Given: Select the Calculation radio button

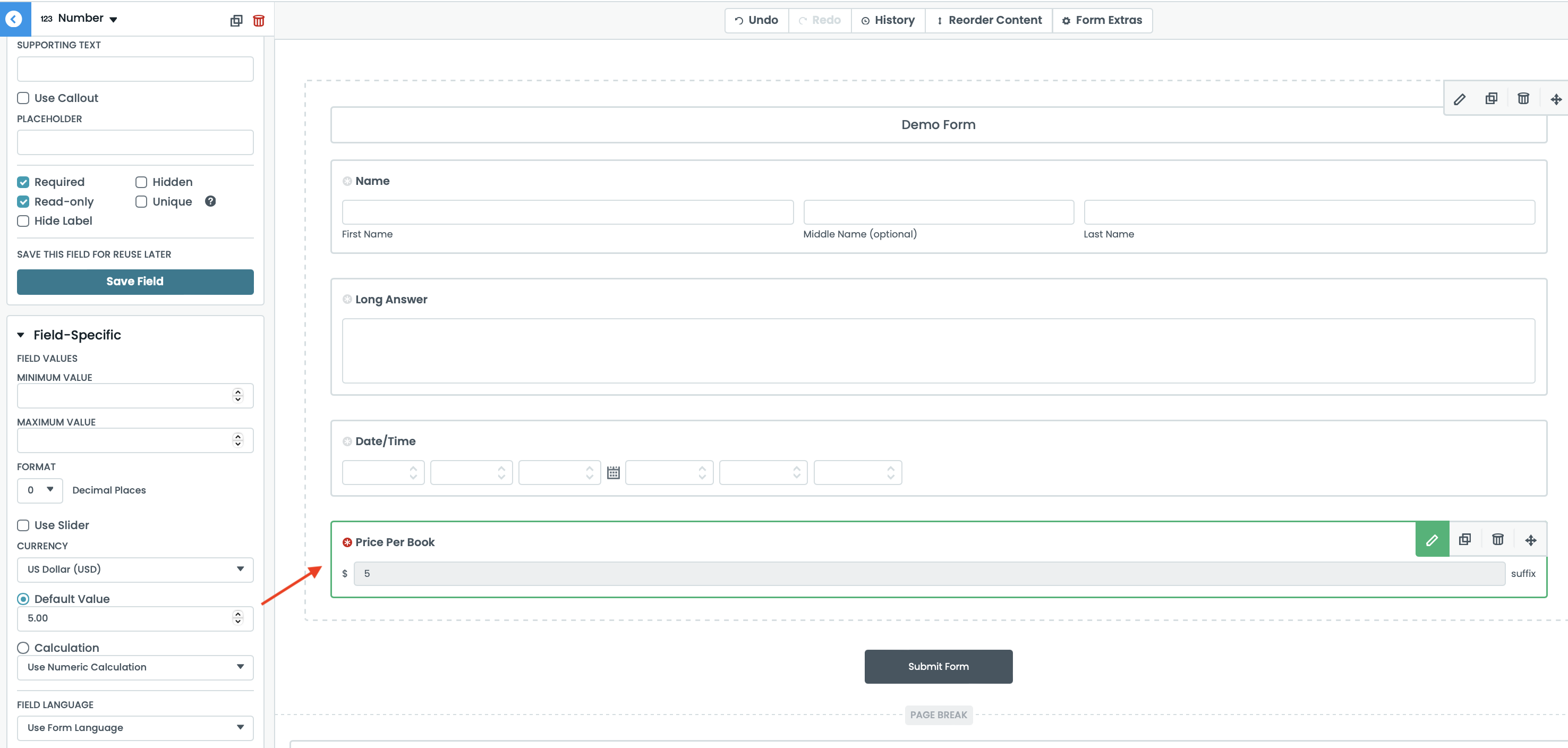Looking at the screenshot, I should 23,648.
